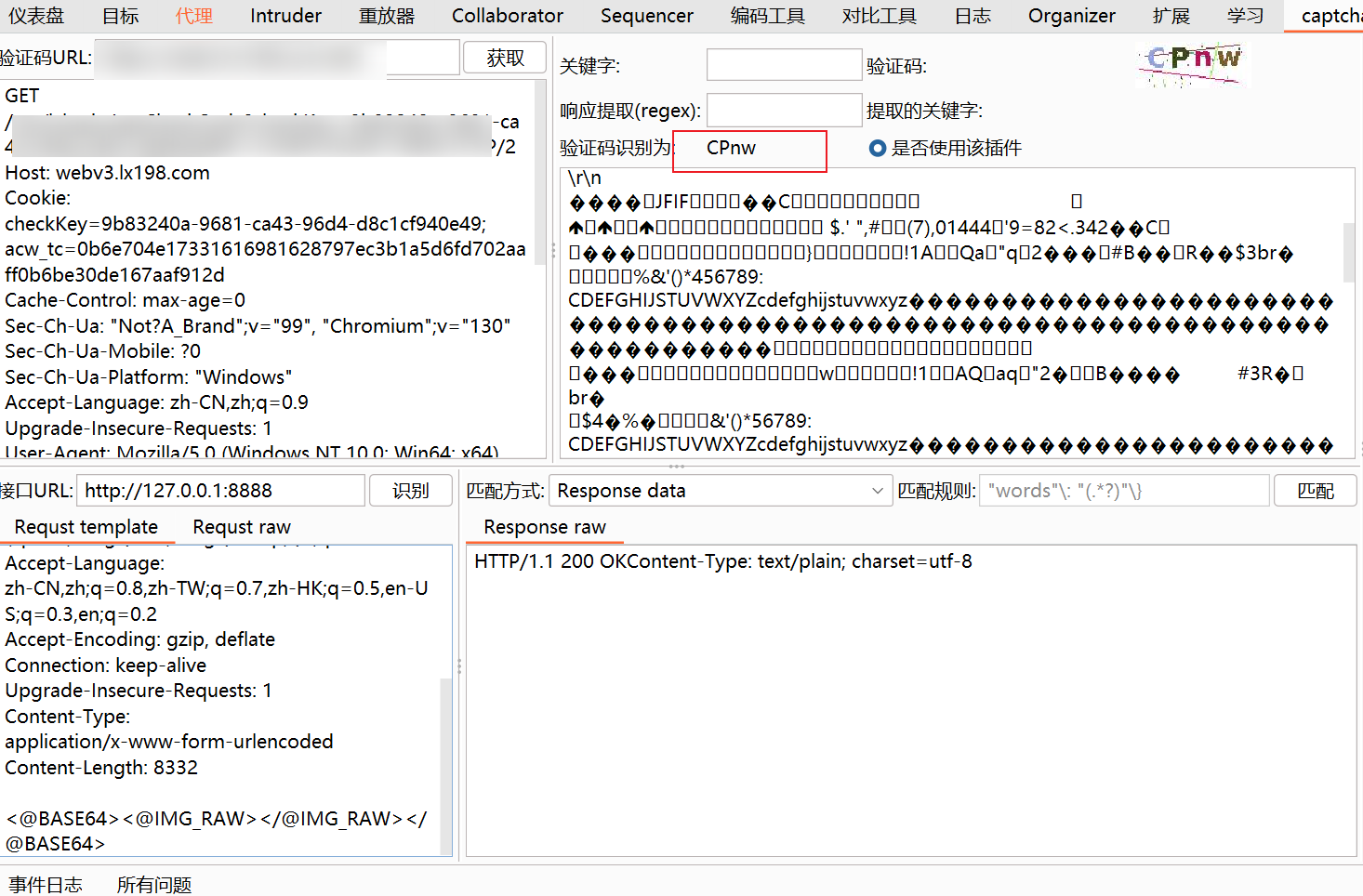
Task: Click the 获取 button to fetch captcha
Action: pyautogui.click(x=504, y=57)
